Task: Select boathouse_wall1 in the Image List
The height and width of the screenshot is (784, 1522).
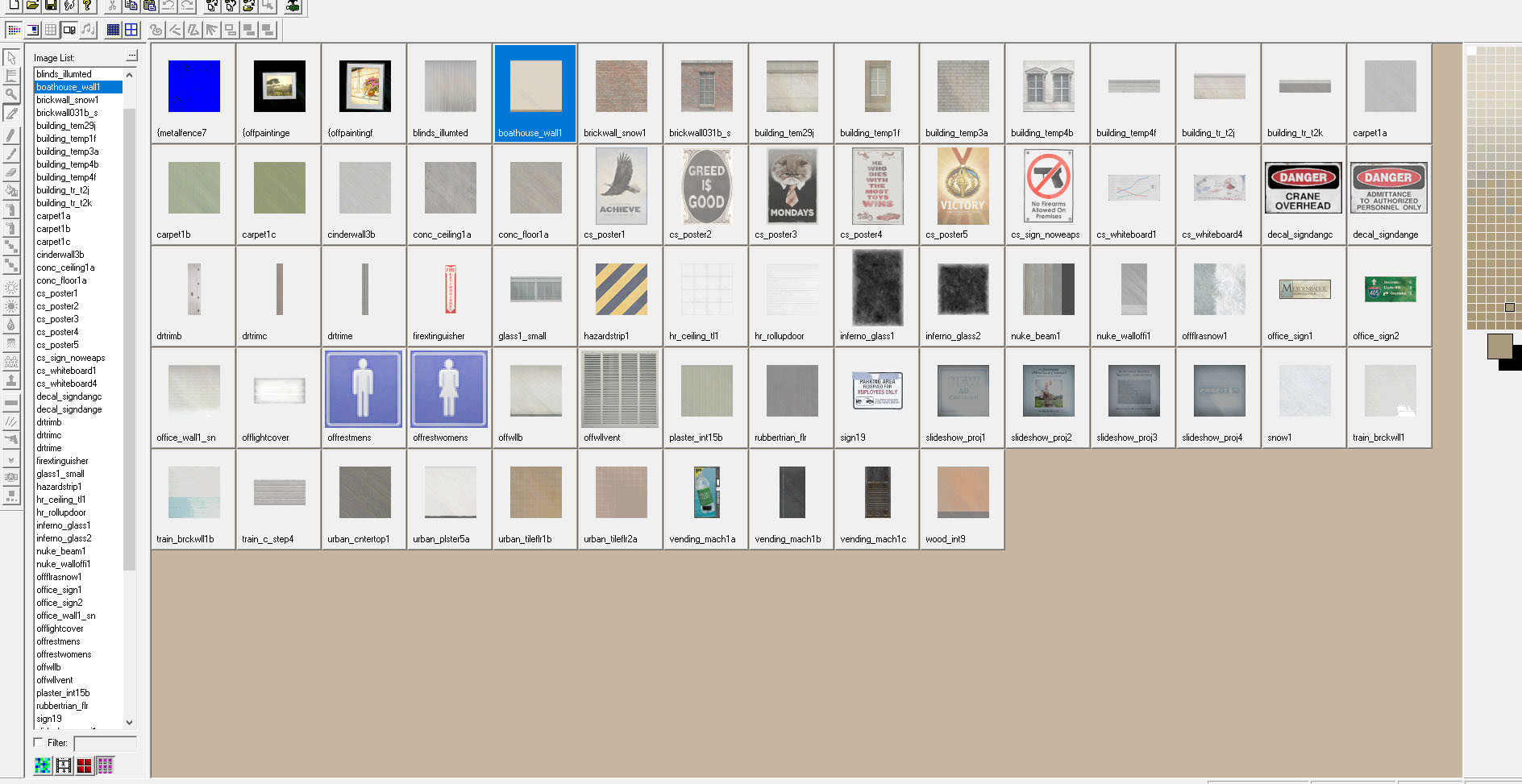Action: coord(77,87)
